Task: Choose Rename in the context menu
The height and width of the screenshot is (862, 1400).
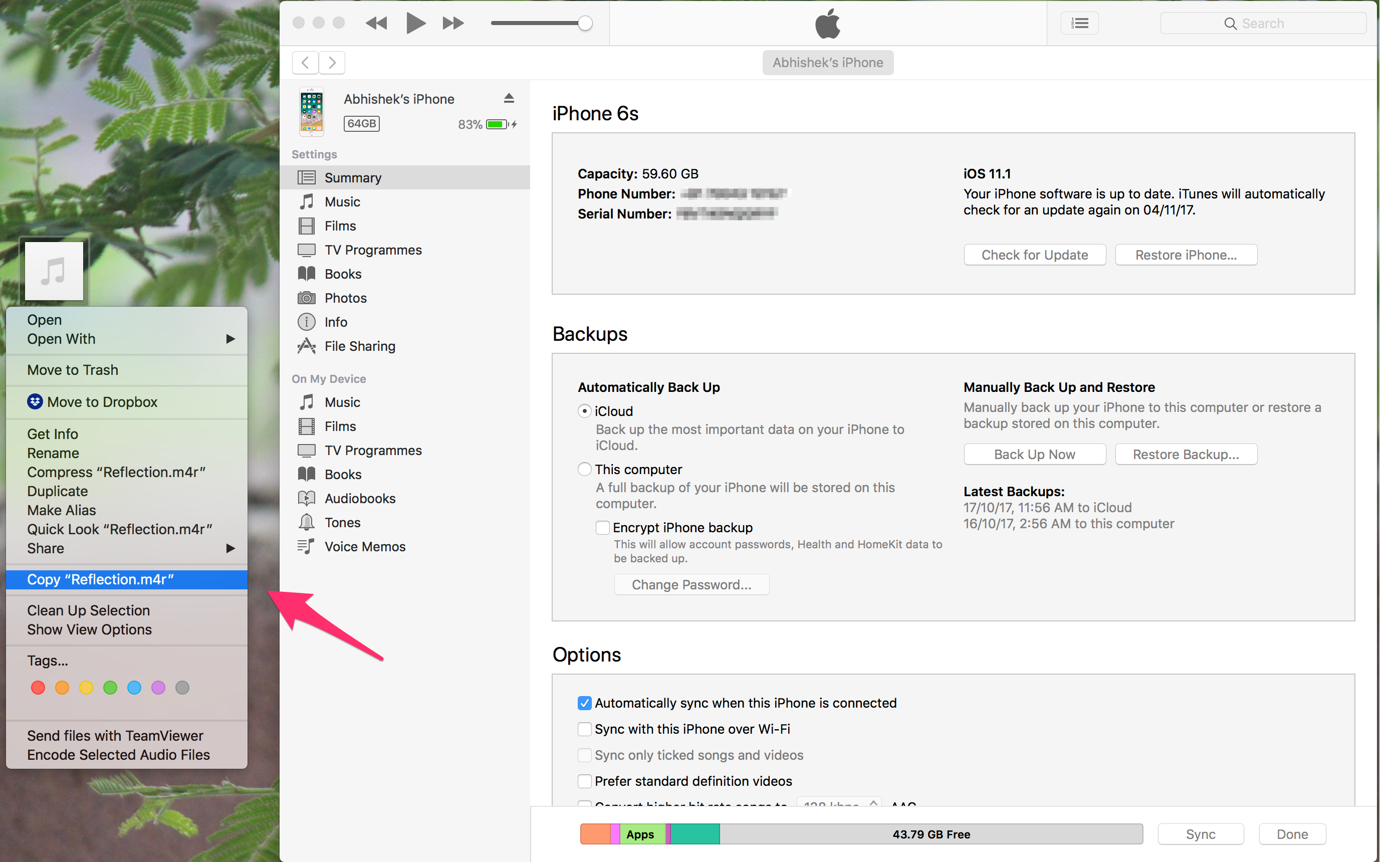Action: (x=127, y=453)
